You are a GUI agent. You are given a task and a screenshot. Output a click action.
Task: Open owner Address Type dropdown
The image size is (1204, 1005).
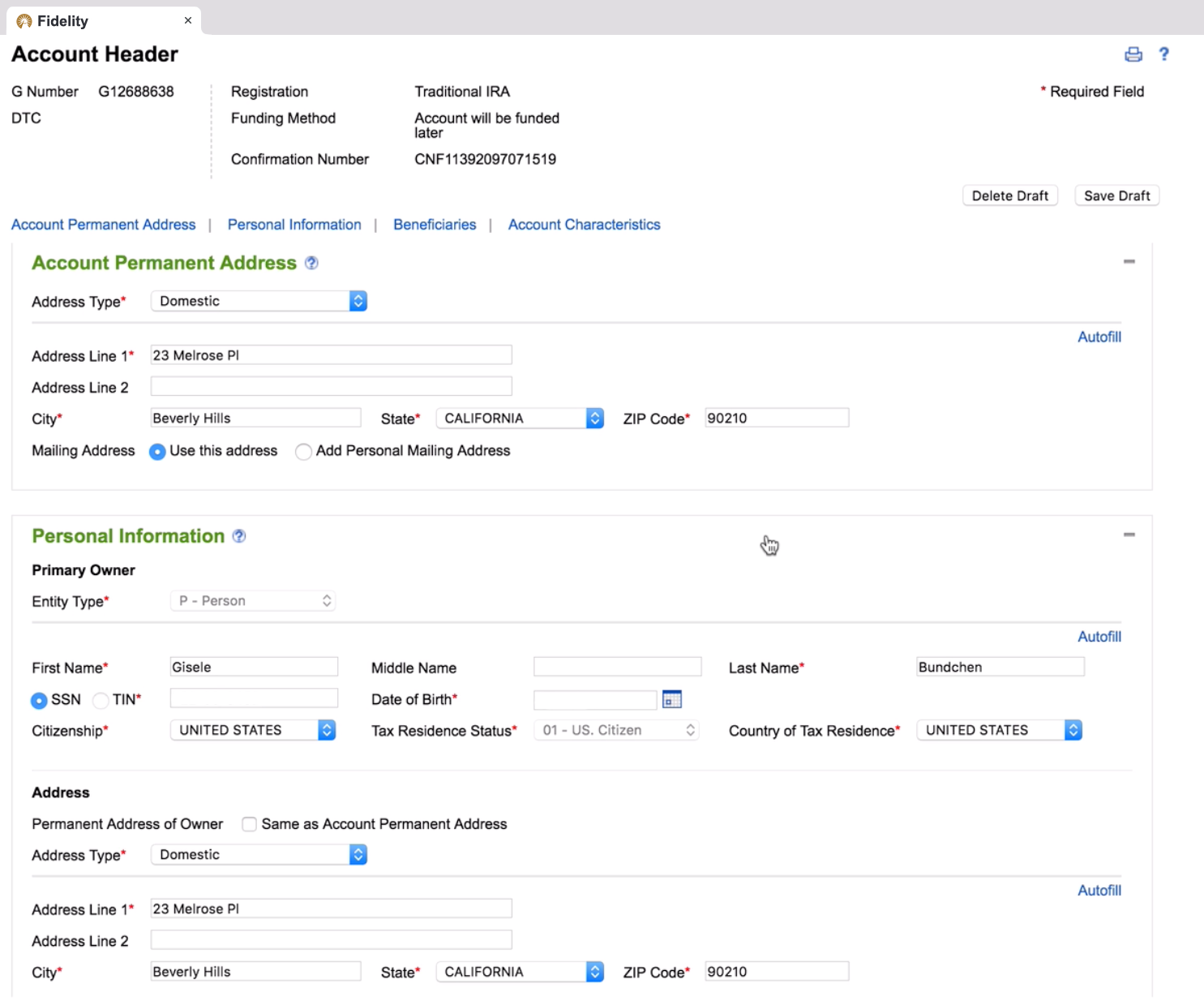click(259, 854)
